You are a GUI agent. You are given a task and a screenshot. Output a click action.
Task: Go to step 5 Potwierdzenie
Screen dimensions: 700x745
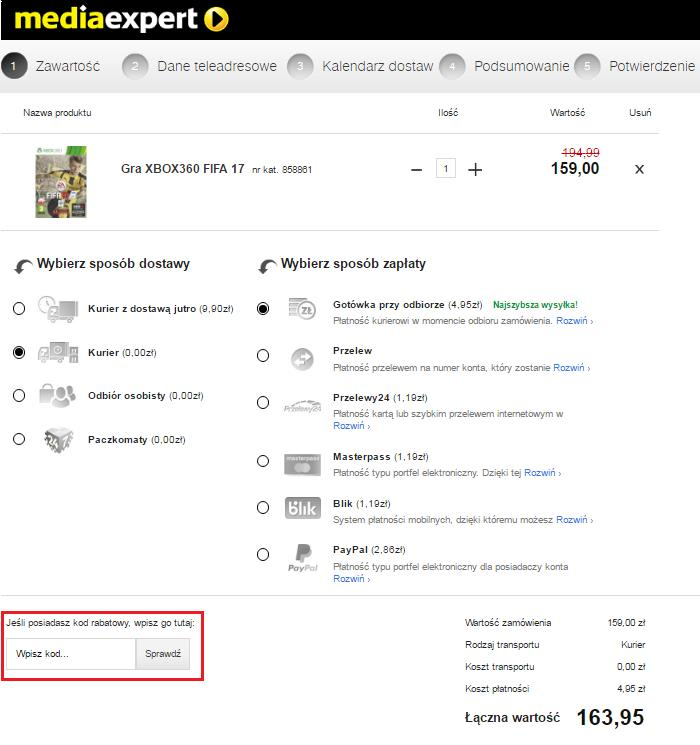[x=634, y=66]
